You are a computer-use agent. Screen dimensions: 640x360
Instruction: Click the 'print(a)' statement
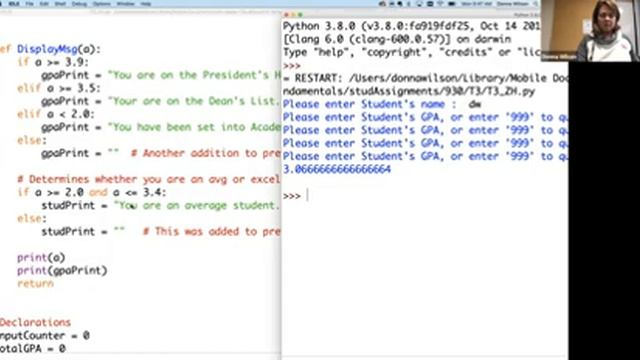pyautogui.click(x=41, y=258)
